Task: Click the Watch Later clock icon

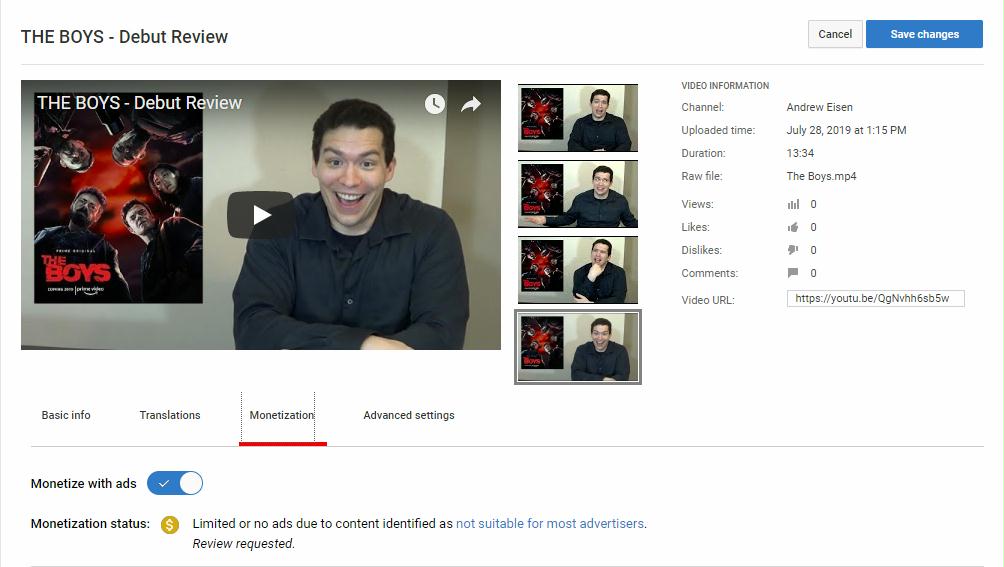Action: [435, 104]
